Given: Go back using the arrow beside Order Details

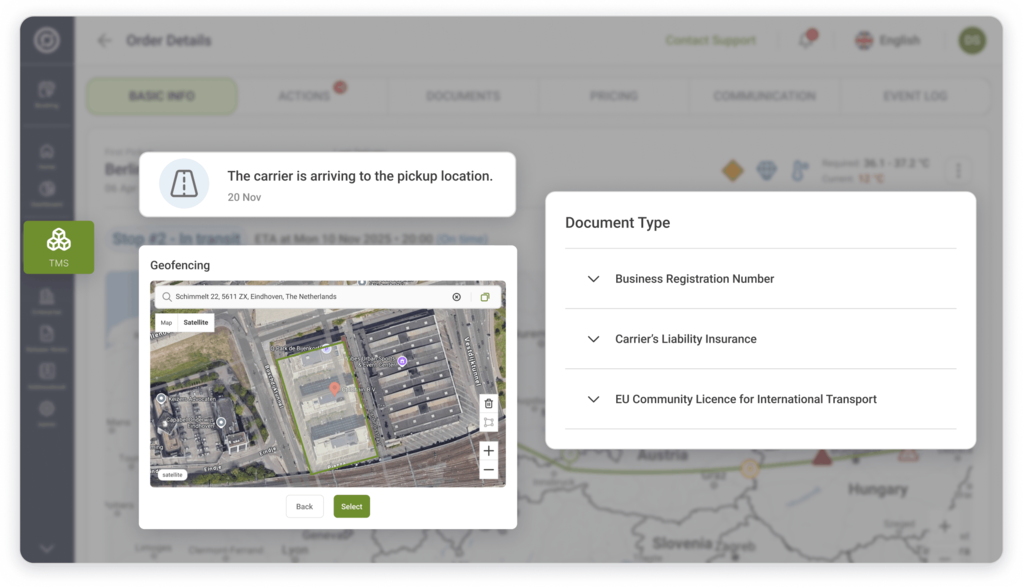Looking at the screenshot, I should point(104,40).
